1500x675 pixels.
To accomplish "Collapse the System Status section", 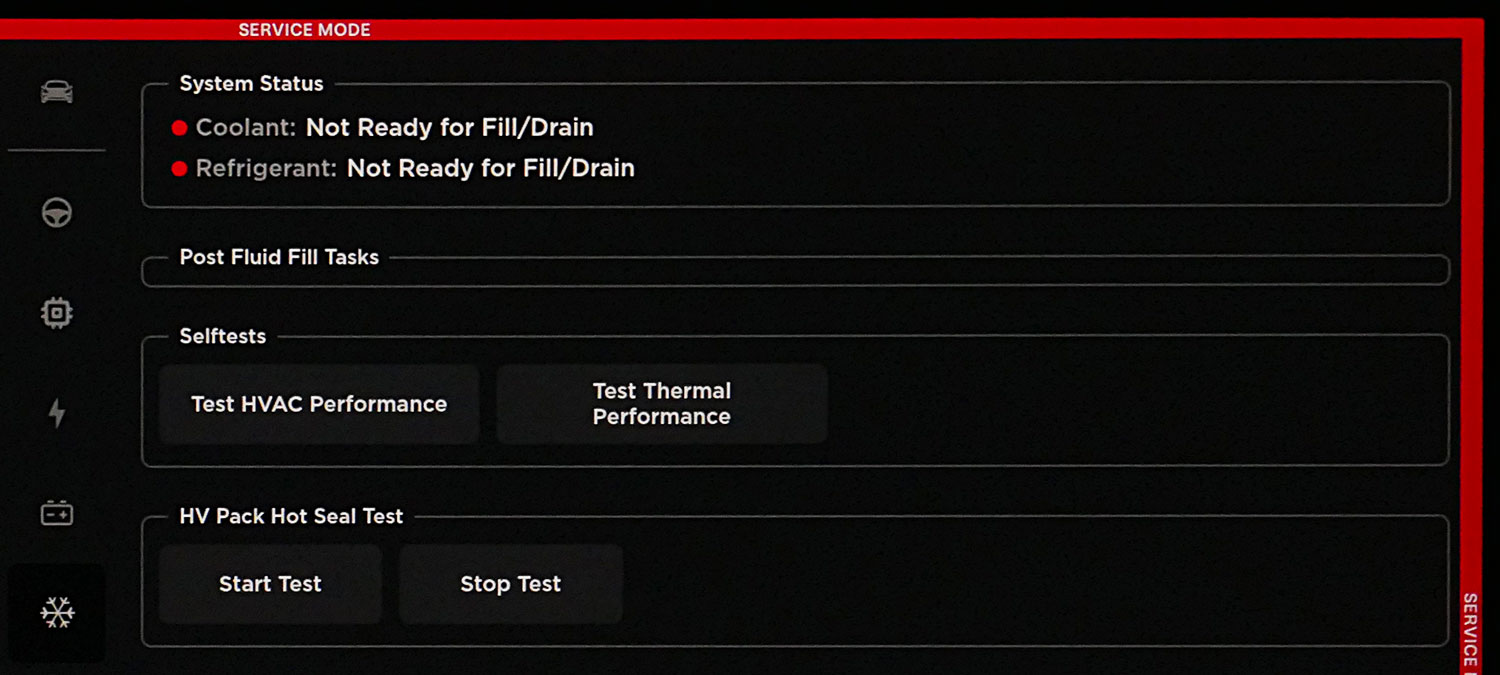I will coord(250,84).
